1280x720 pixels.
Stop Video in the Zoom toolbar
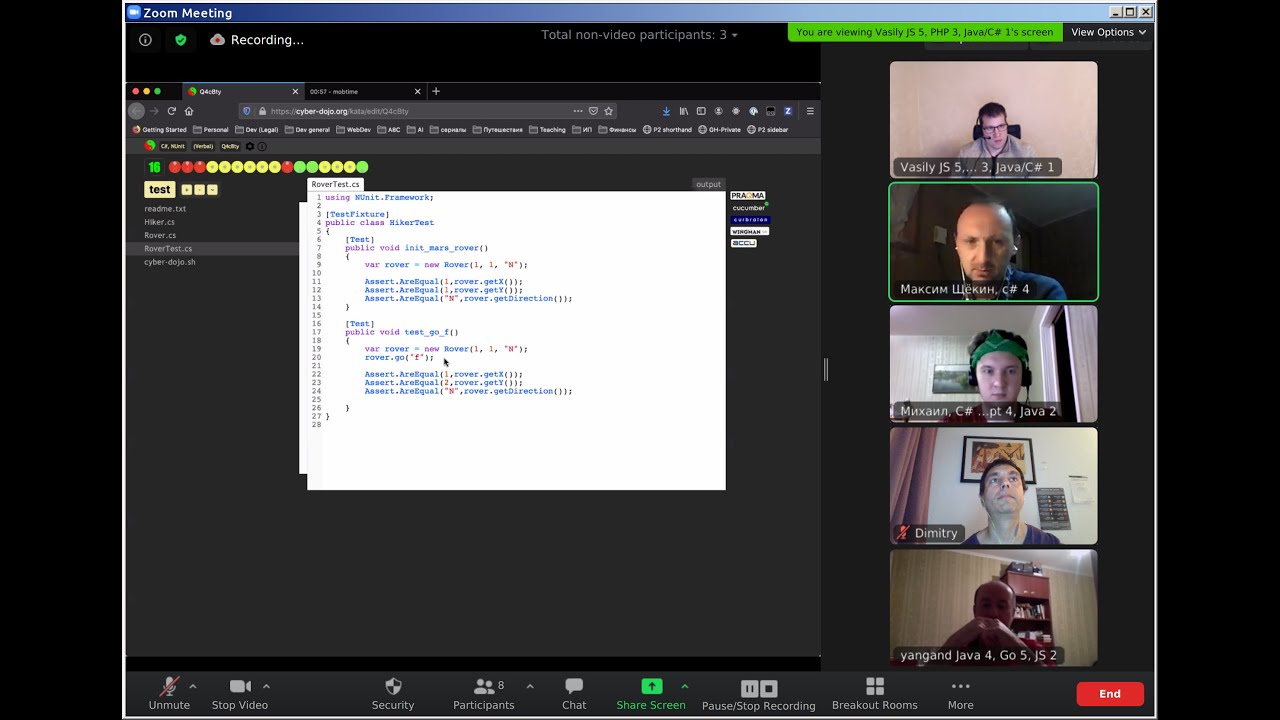(x=240, y=693)
